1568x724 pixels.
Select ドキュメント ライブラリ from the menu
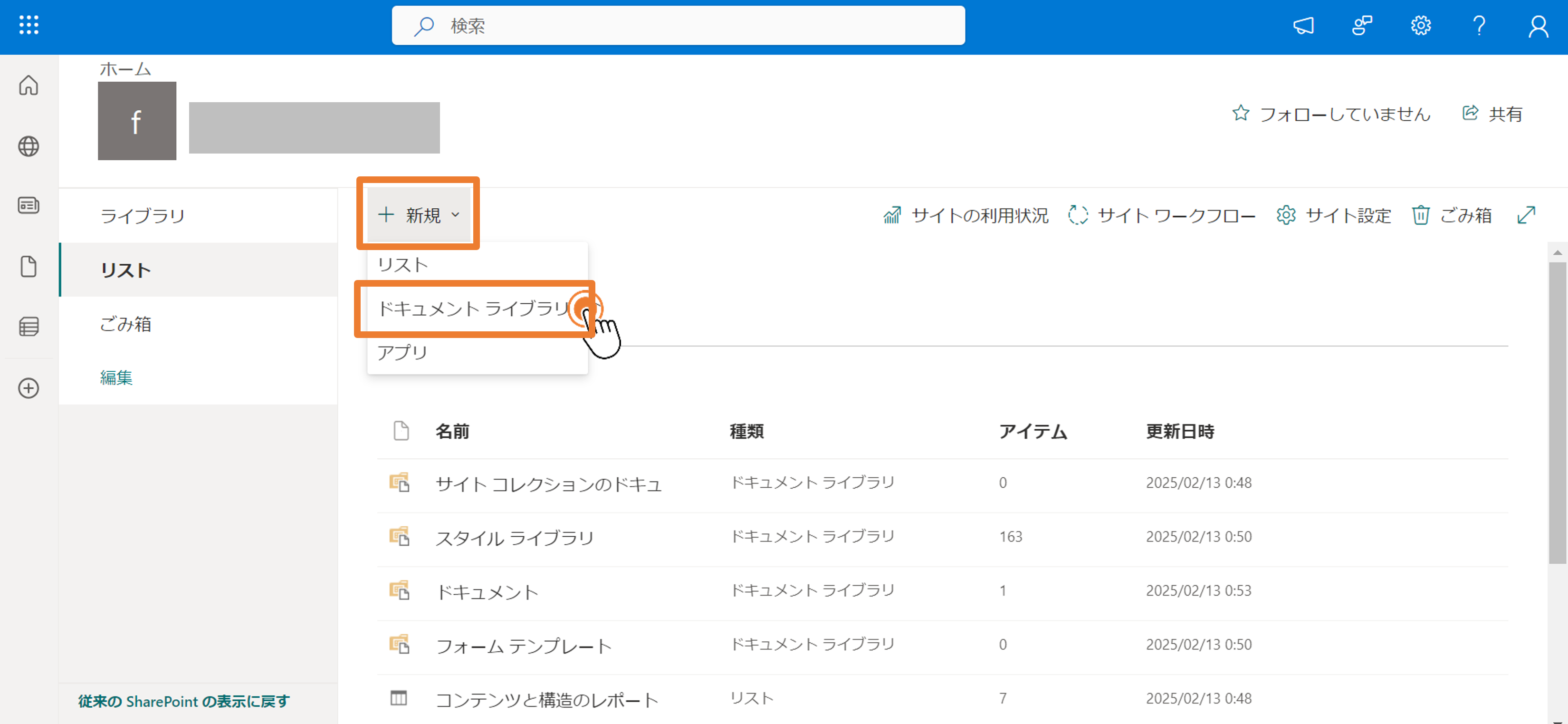pyautogui.click(x=472, y=308)
